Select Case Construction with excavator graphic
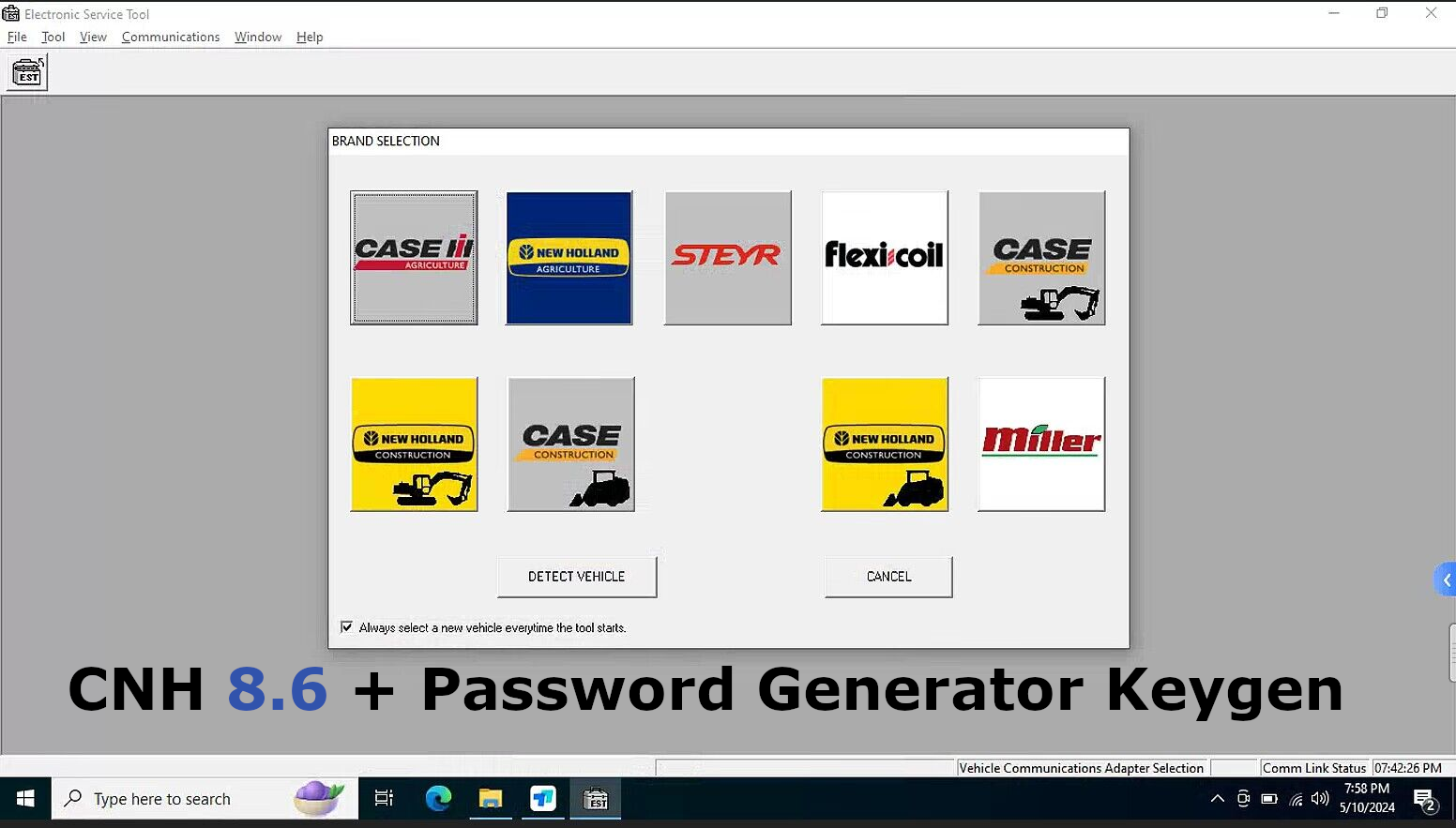The width and height of the screenshot is (1456, 828). point(1041,258)
